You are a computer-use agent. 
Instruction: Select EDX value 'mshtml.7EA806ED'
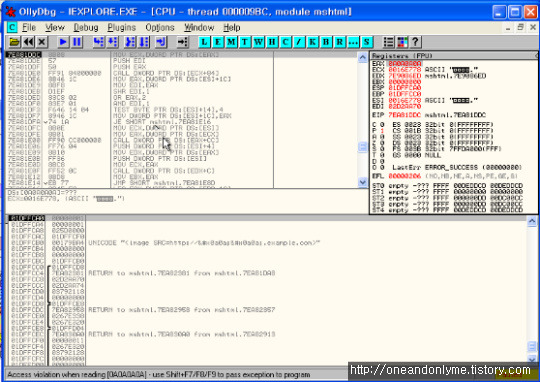click(455, 76)
